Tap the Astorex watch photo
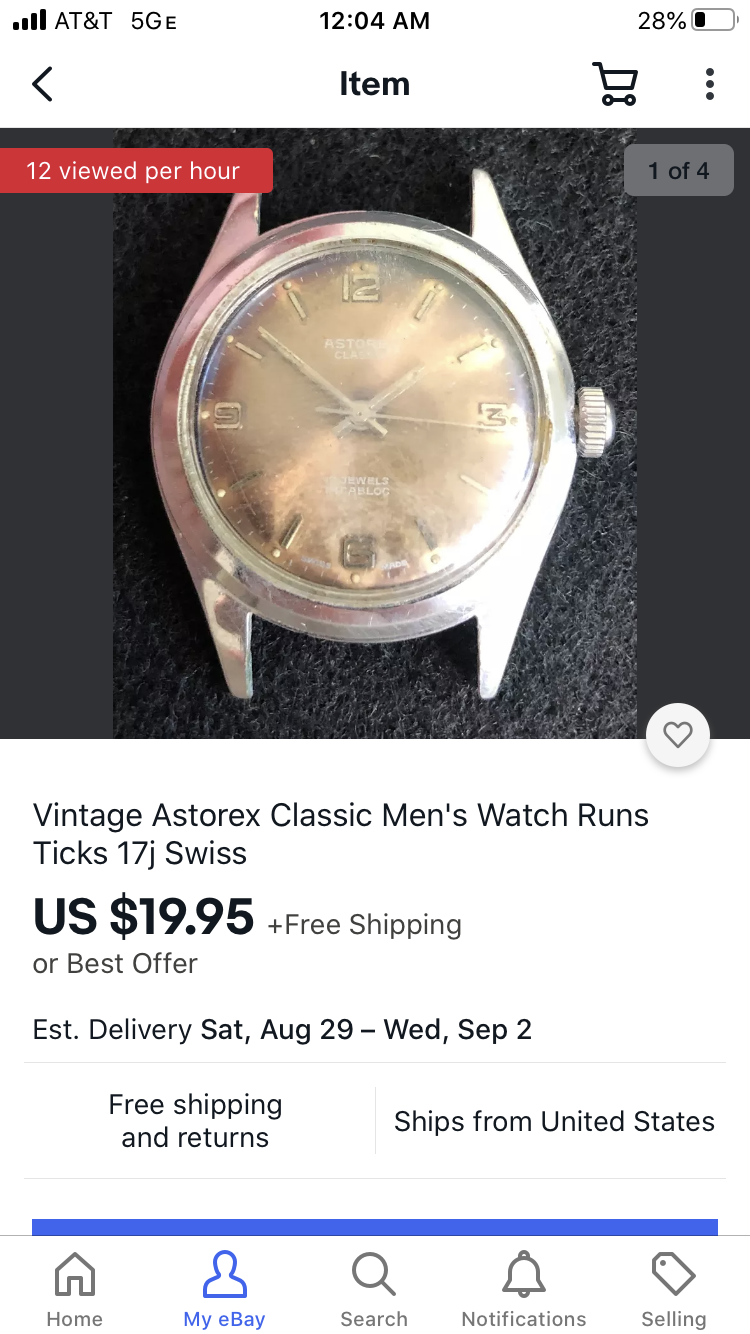The image size is (750, 1334). 375,433
